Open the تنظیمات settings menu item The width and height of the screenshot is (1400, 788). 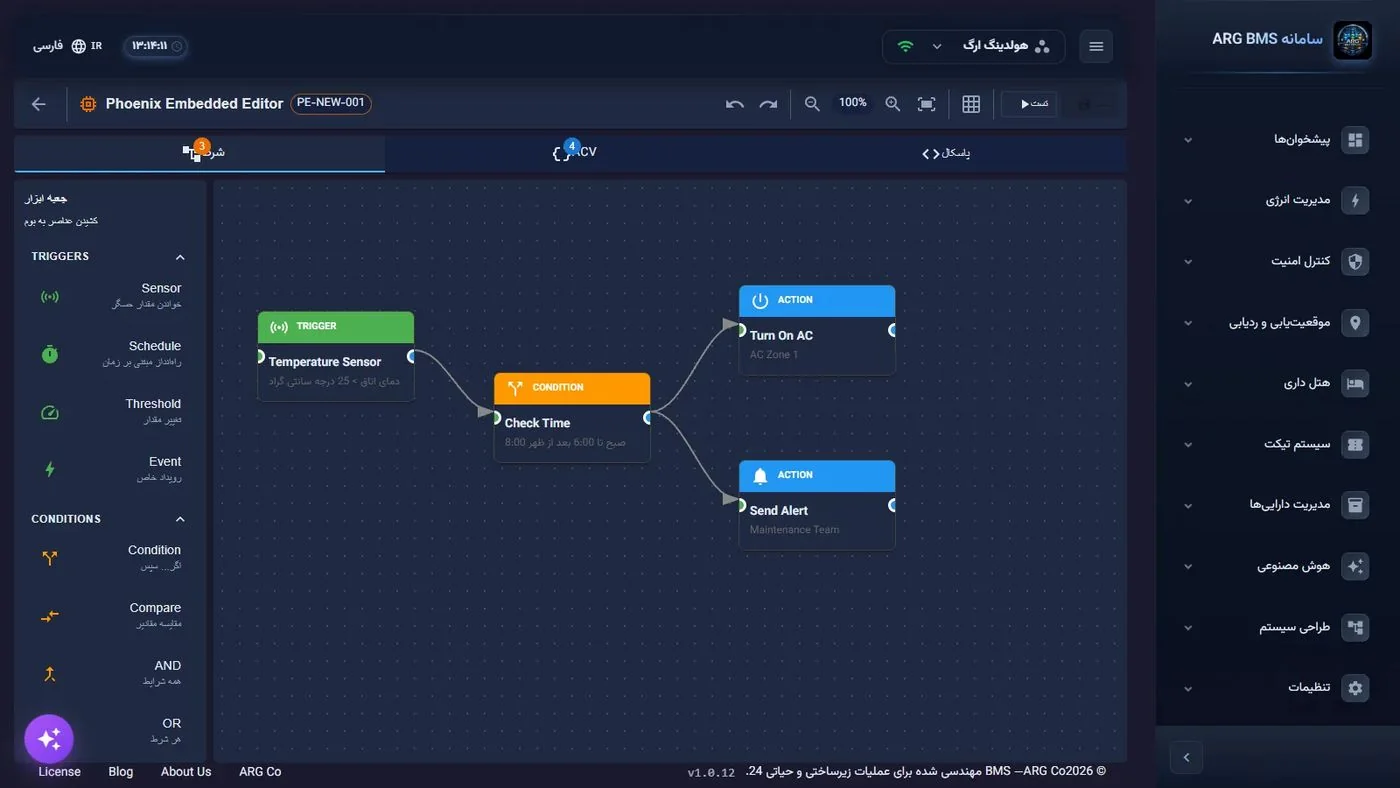[x=1278, y=688]
